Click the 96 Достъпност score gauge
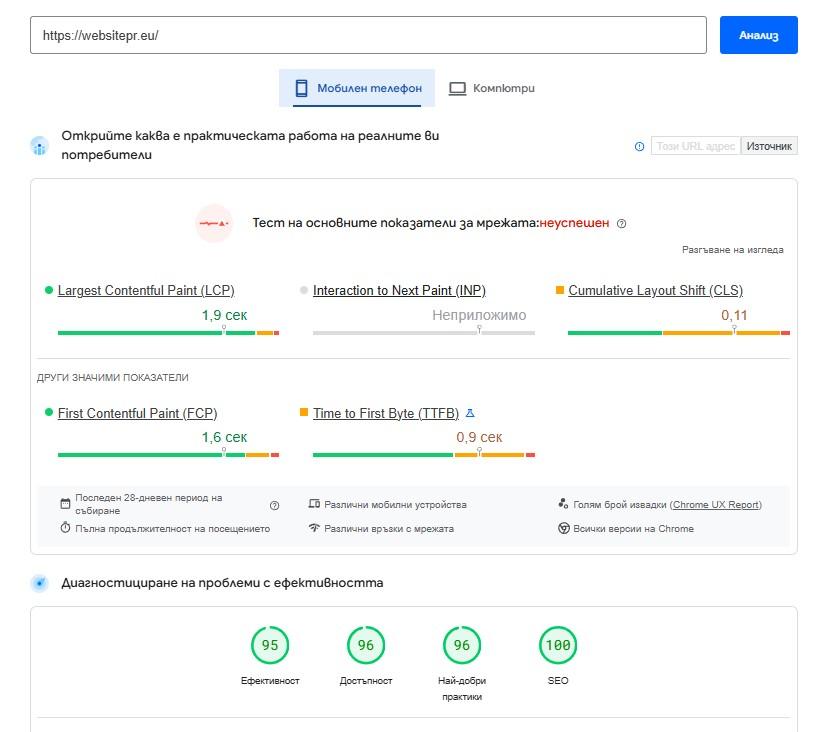The width and height of the screenshot is (828, 732). coord(365,645)
